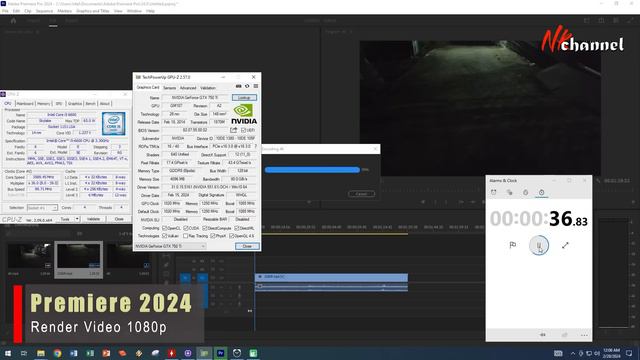
Task: Open the Mainboard tab in CPU-Z
Action: 25,104
